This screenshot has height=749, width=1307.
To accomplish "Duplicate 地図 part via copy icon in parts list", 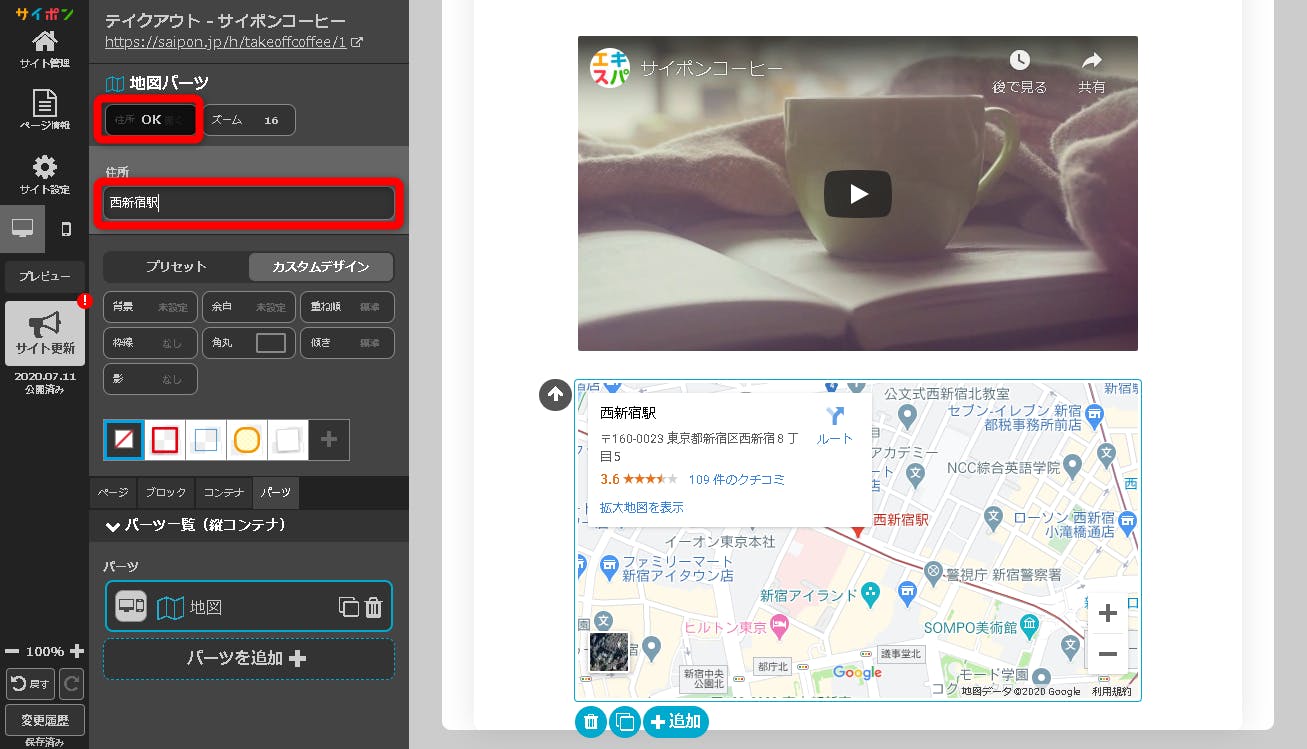I will [348, 607].
